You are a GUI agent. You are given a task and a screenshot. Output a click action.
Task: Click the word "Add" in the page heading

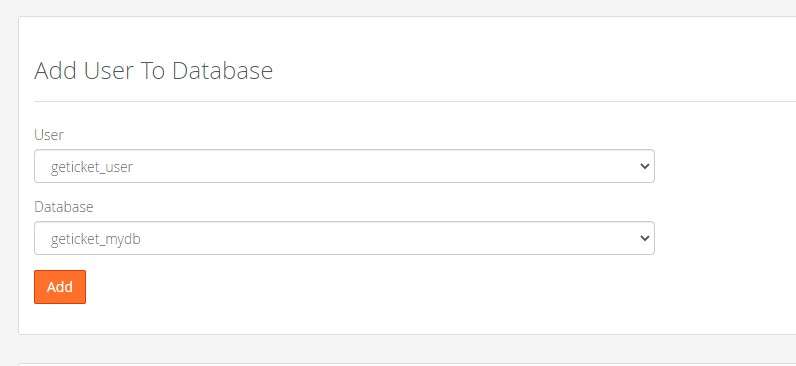click(x=55, y=71)
